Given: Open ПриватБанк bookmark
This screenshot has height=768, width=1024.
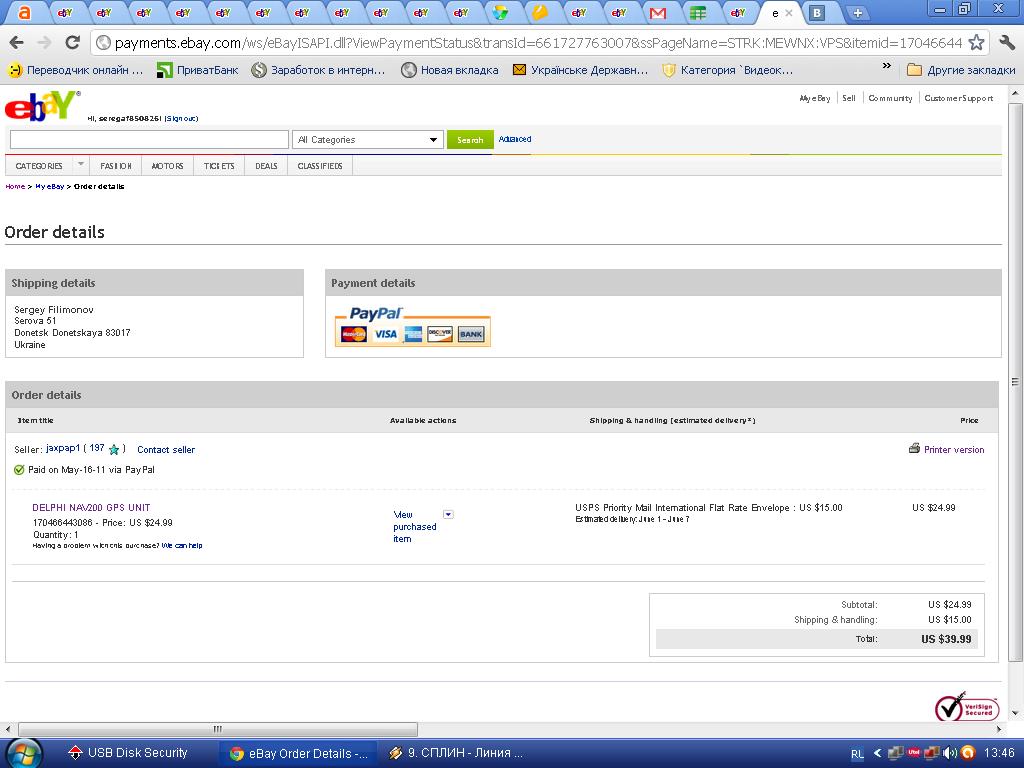Looking at the screenshot, I should click(x=198, y=70).
